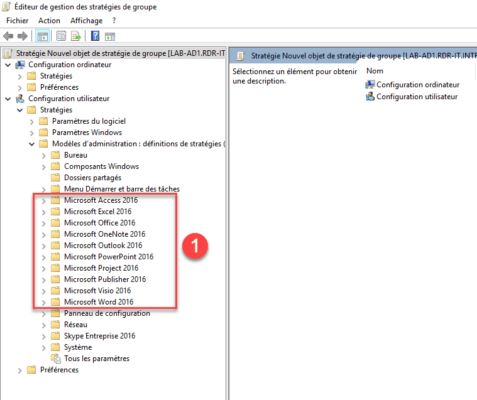Collapse the Configuration ordinateur node
The height and width of the screenshot is (400, 477).
coord(8,65)
